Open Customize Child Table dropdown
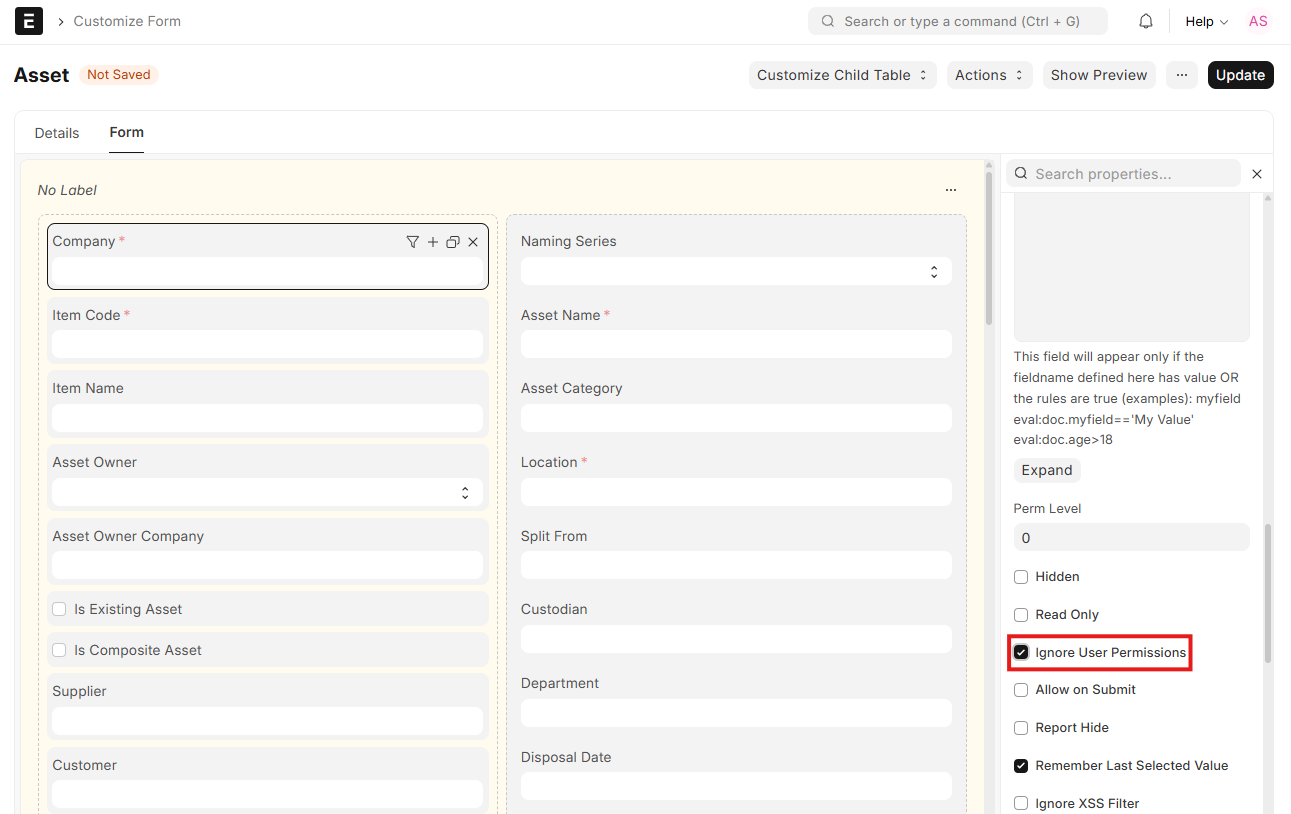This screenshot has width=1291, height=814. point(842,75)
